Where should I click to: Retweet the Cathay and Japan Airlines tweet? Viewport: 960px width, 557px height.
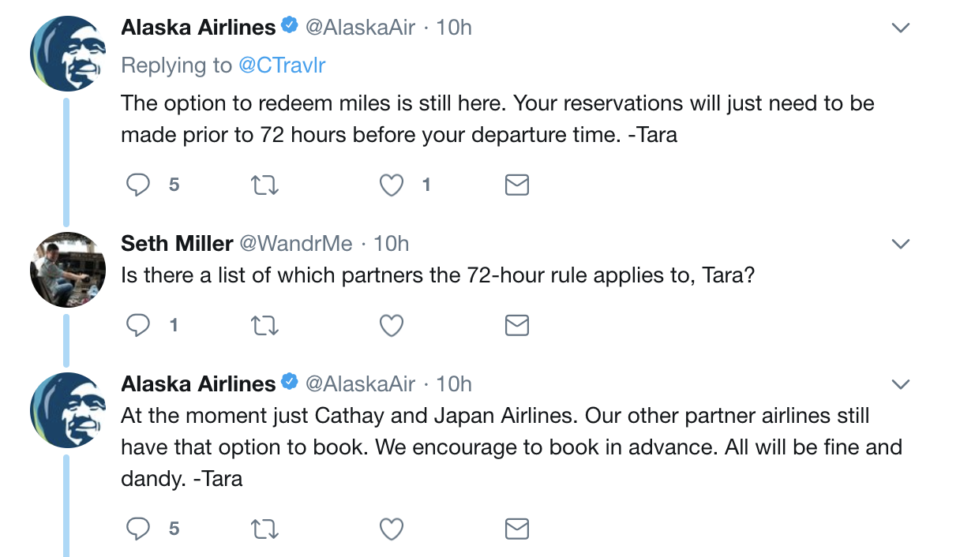coord(265,529)
